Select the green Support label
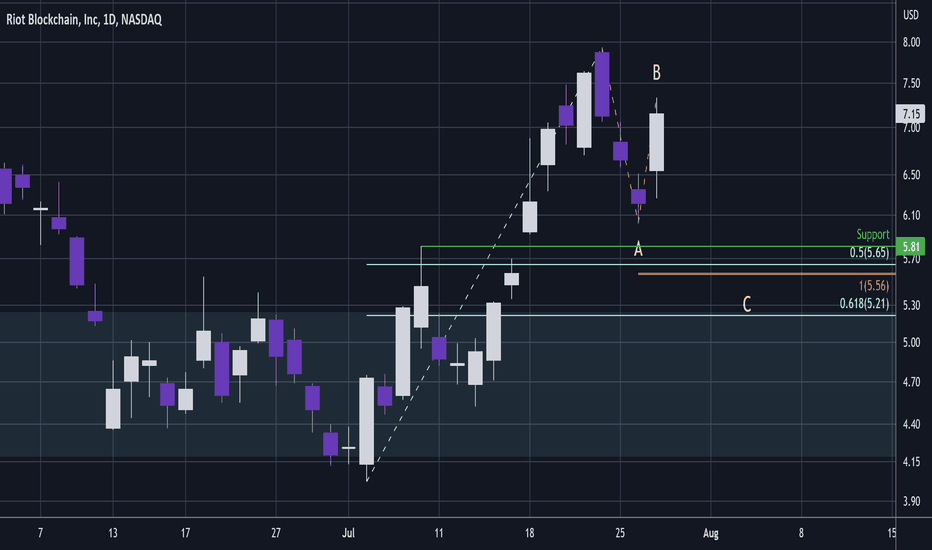The image size is (932, 550). 873,234
